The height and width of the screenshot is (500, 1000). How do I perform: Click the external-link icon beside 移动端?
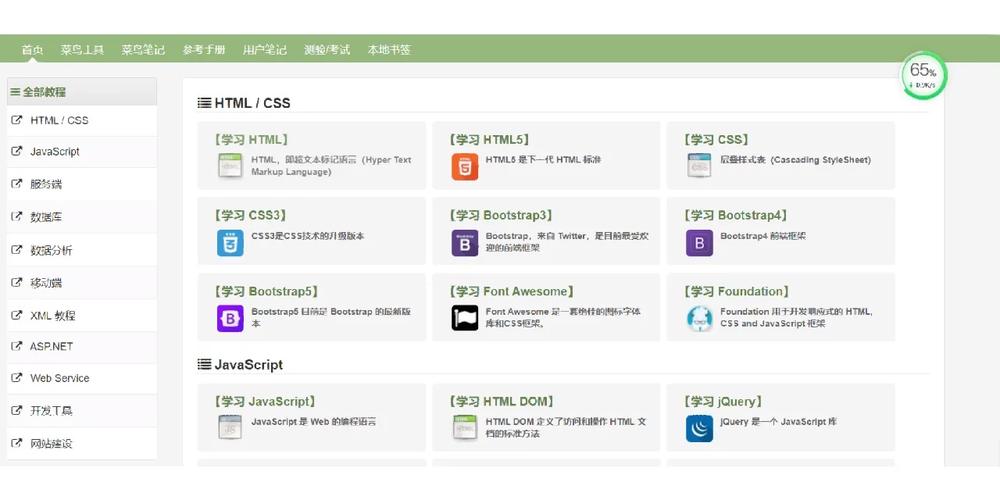17,282
